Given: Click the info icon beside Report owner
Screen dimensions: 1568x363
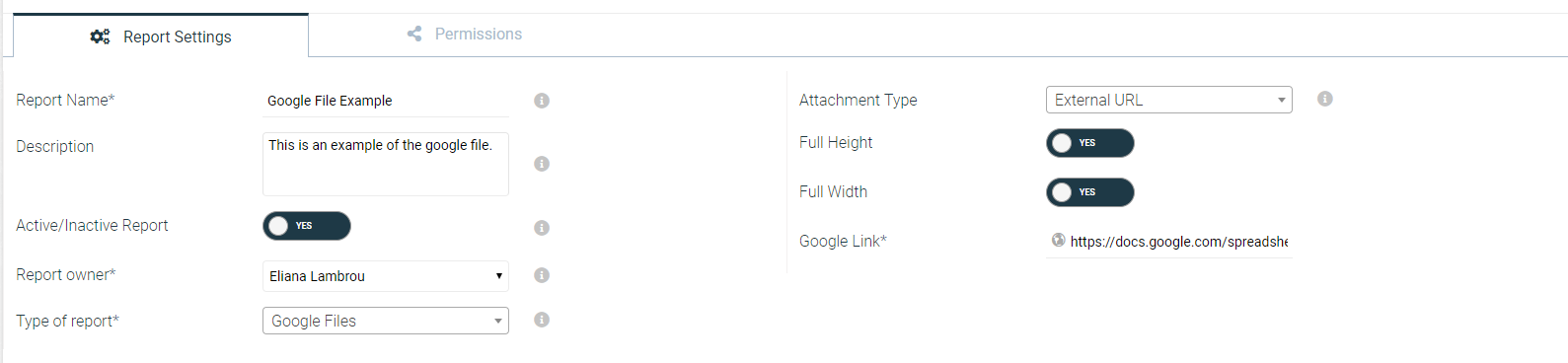Looking at the screenshot, I should [542, 275].
